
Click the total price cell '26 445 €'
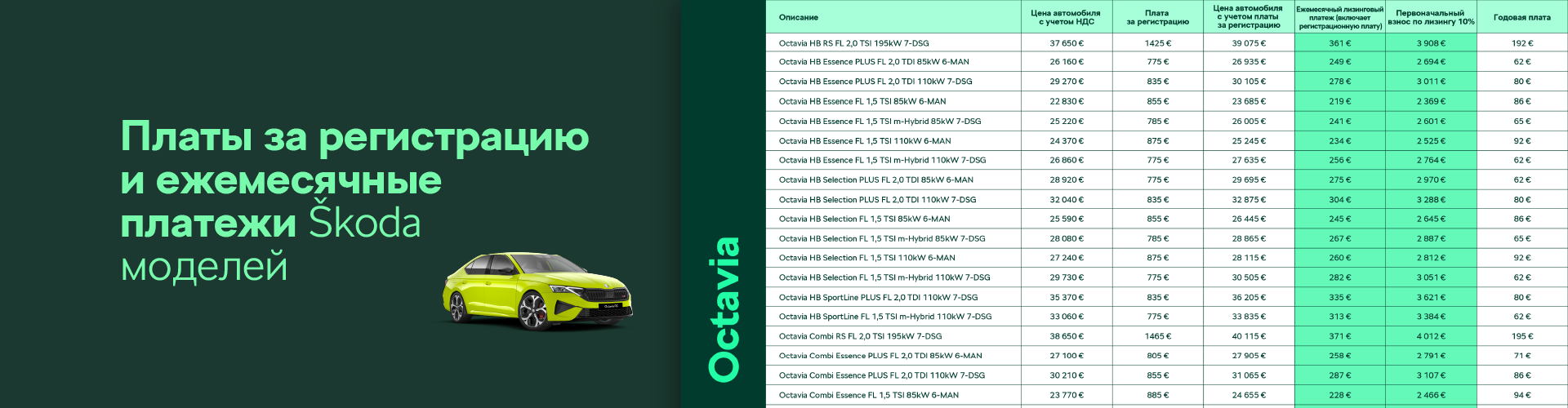pyautogui.click(x=1249, y=219)
